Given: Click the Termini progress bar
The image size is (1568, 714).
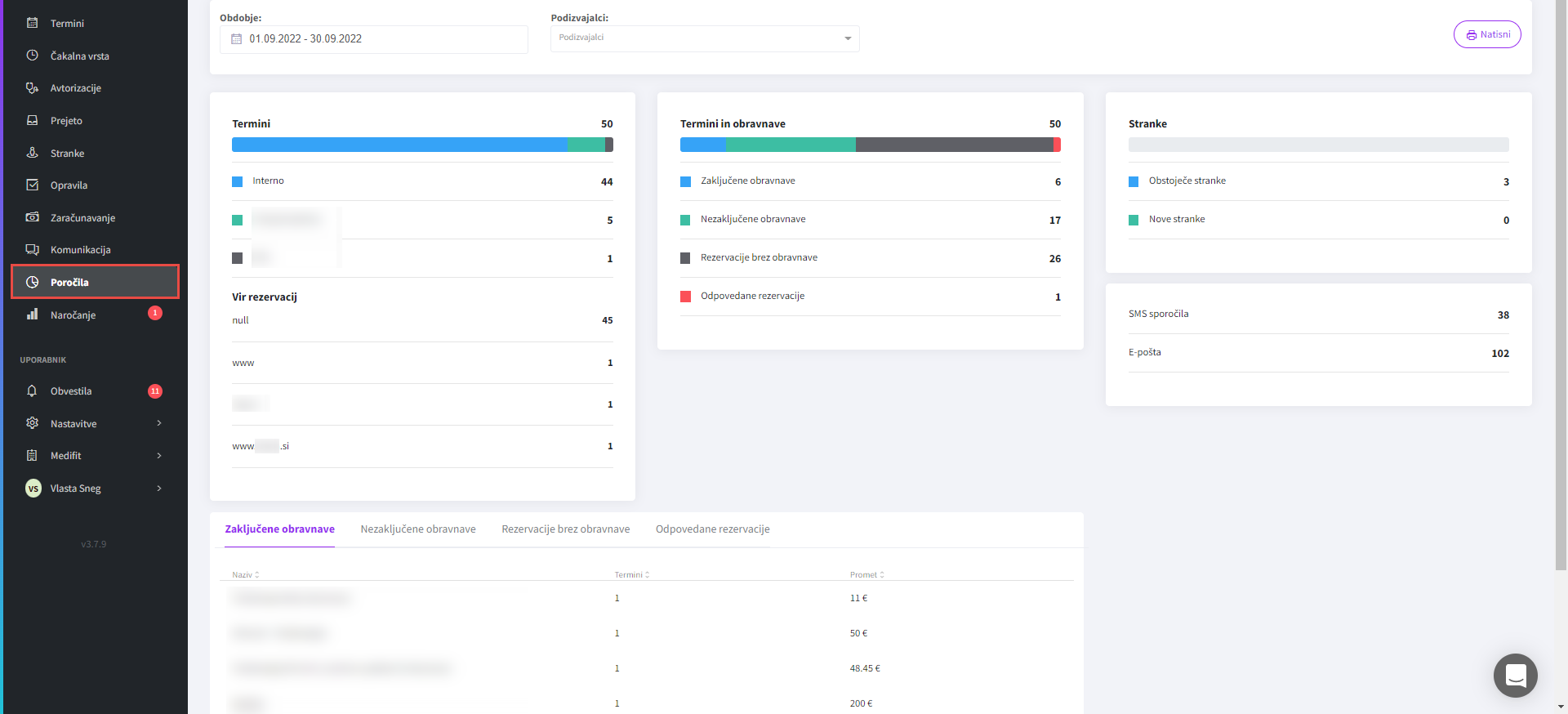Looking at the screenshot, I should pyautogui.click(x=421, y=145).
